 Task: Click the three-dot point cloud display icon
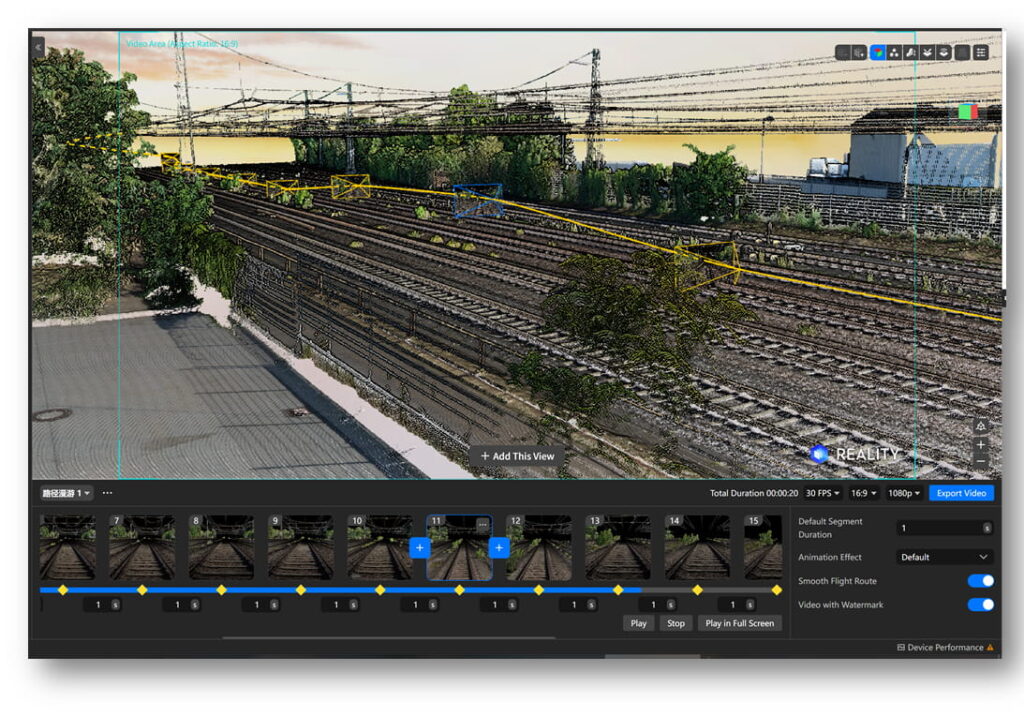(x=894, y=52)
